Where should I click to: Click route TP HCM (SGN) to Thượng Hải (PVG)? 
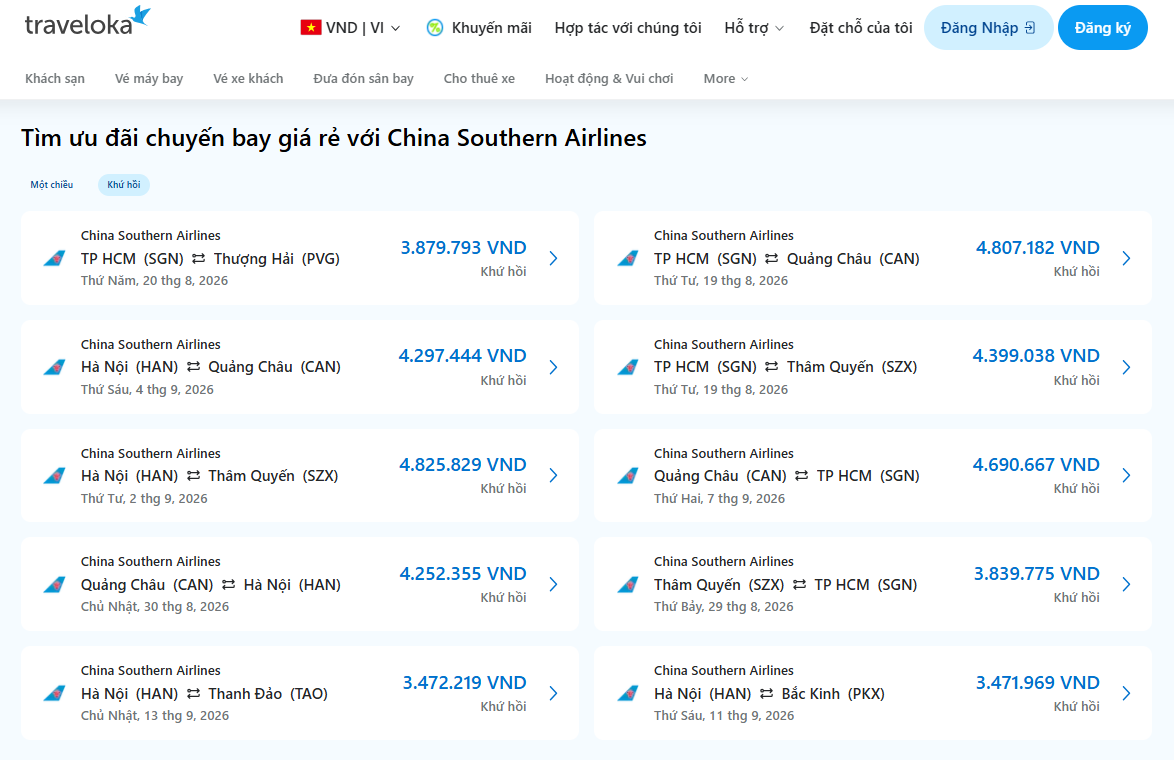pos(210,258)
